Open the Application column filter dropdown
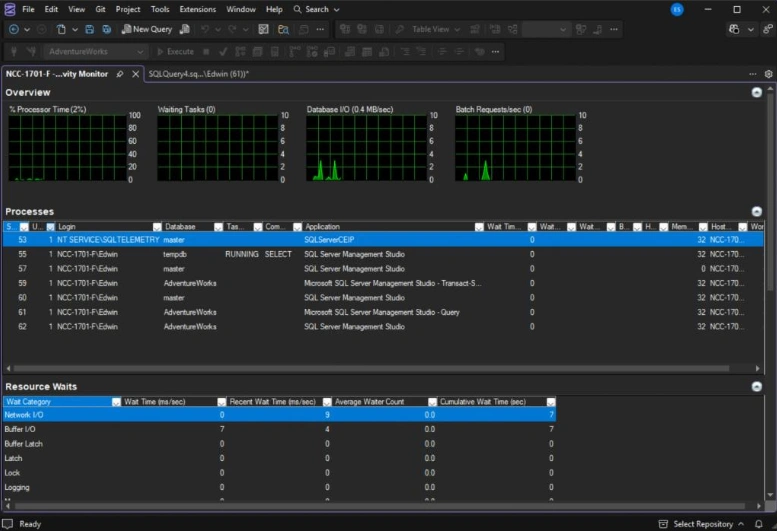Viewport: 777px width, 531px height. click(x=479, y=227)
